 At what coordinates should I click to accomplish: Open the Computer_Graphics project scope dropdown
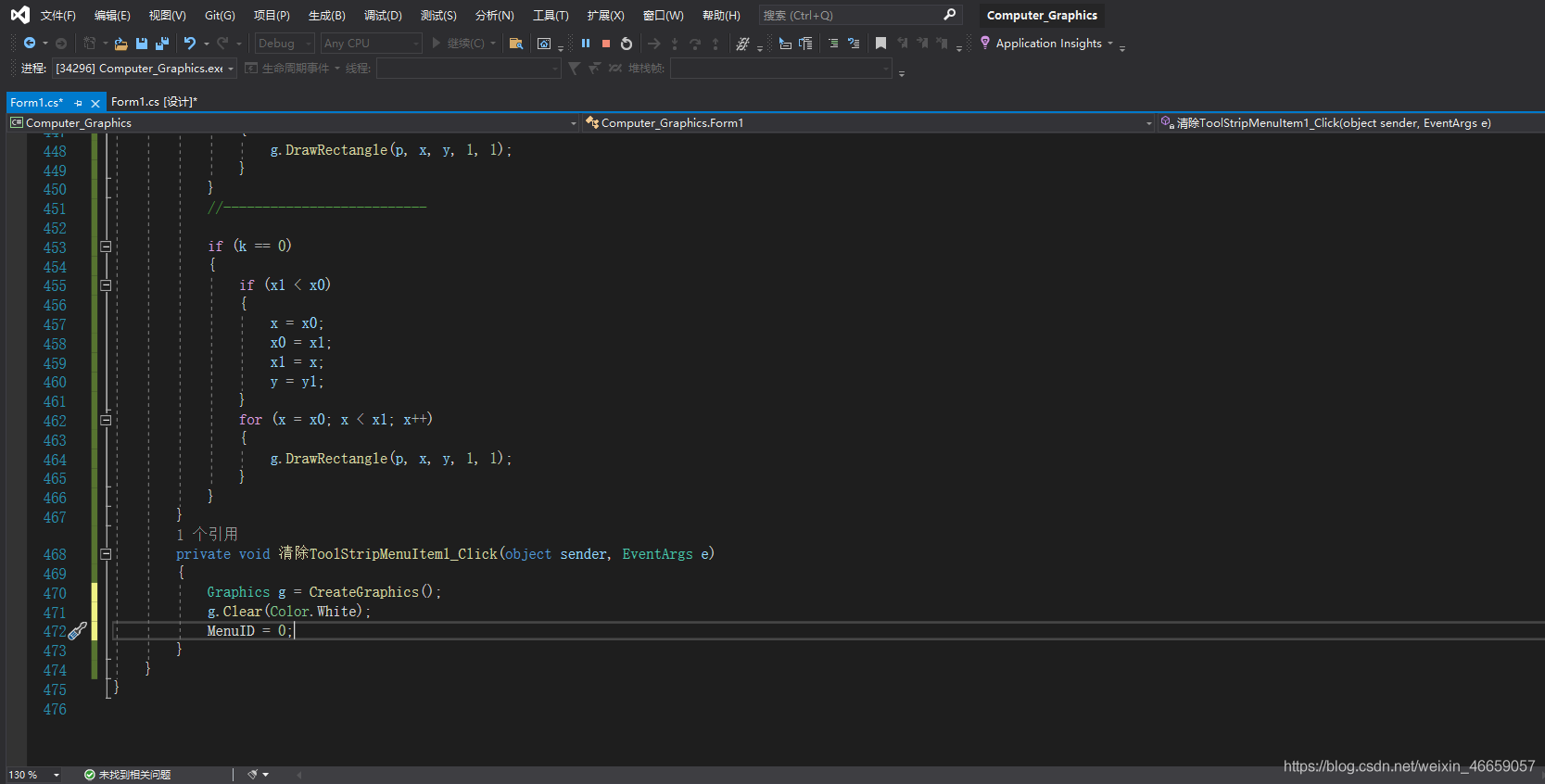pos(294,123)
